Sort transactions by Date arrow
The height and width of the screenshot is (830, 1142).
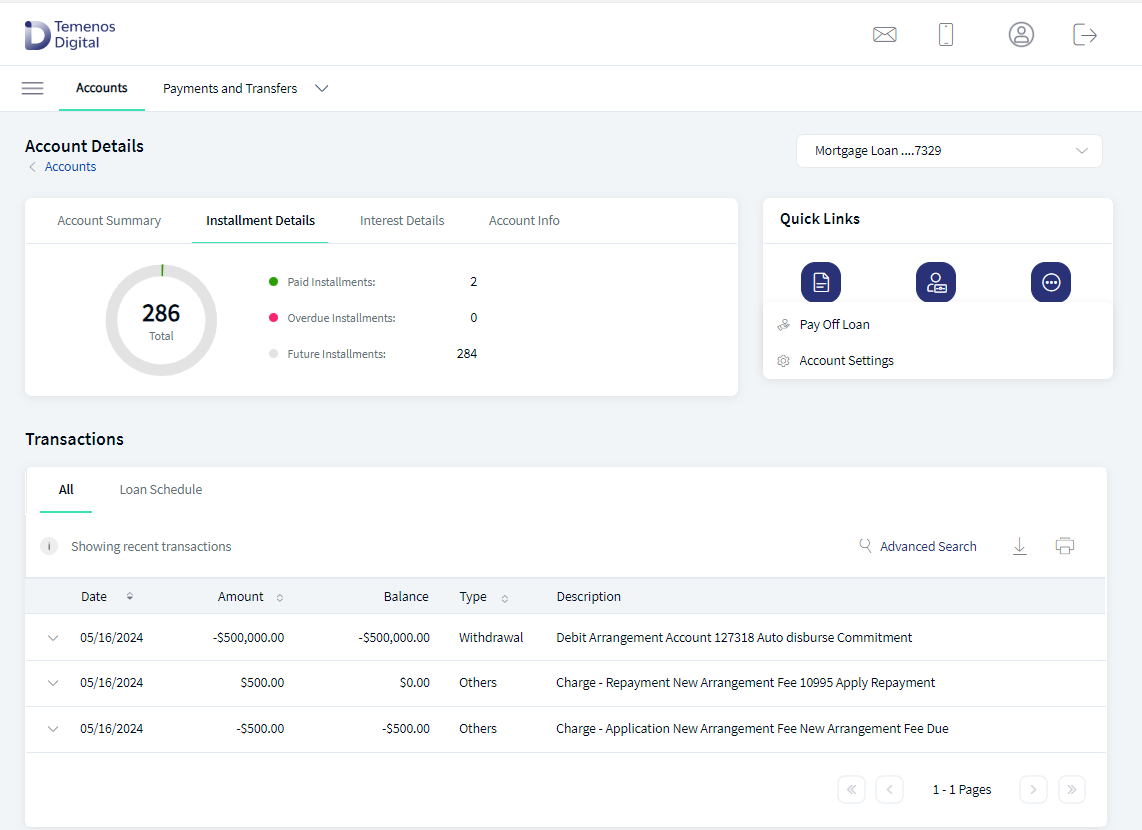(x=130, y=596)
